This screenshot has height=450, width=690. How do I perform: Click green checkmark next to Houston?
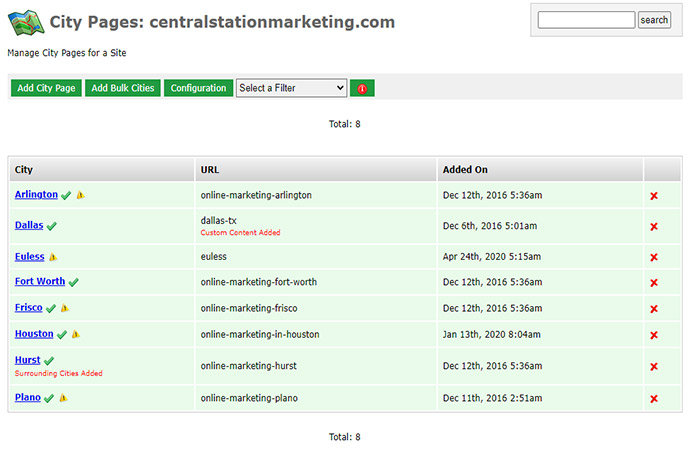click(62, 335)
